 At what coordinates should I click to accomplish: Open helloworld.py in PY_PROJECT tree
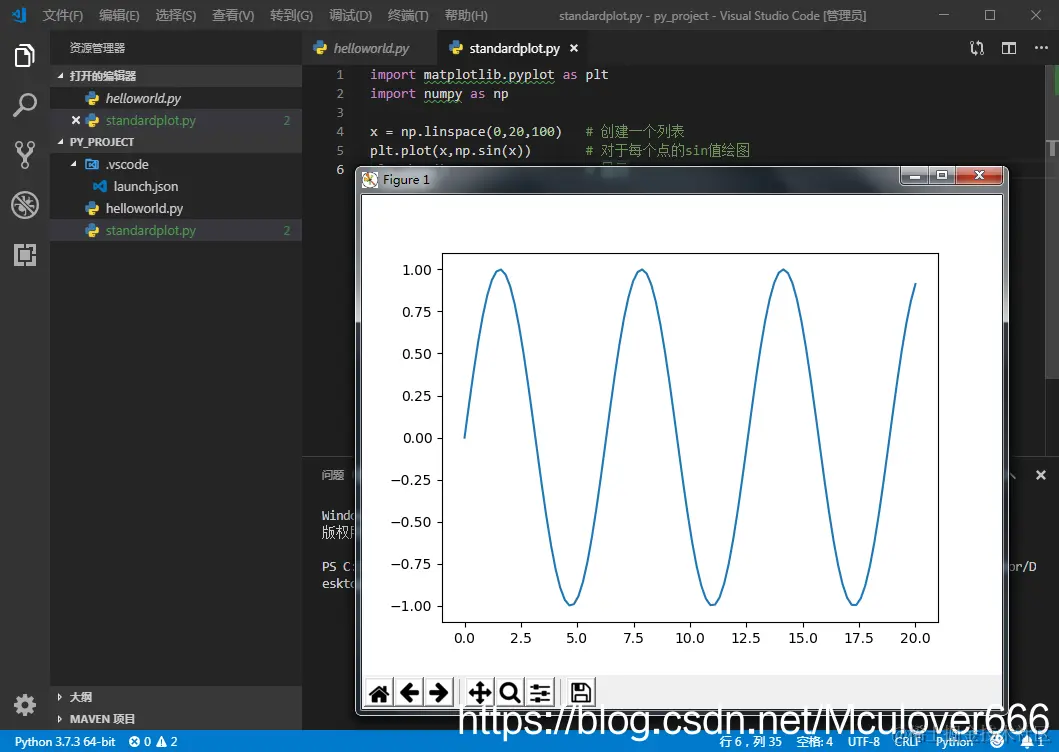point(176,208)
